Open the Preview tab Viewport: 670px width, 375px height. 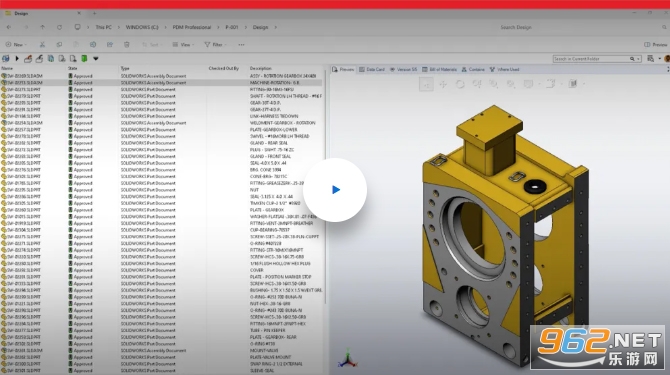(x=343, y=69)
